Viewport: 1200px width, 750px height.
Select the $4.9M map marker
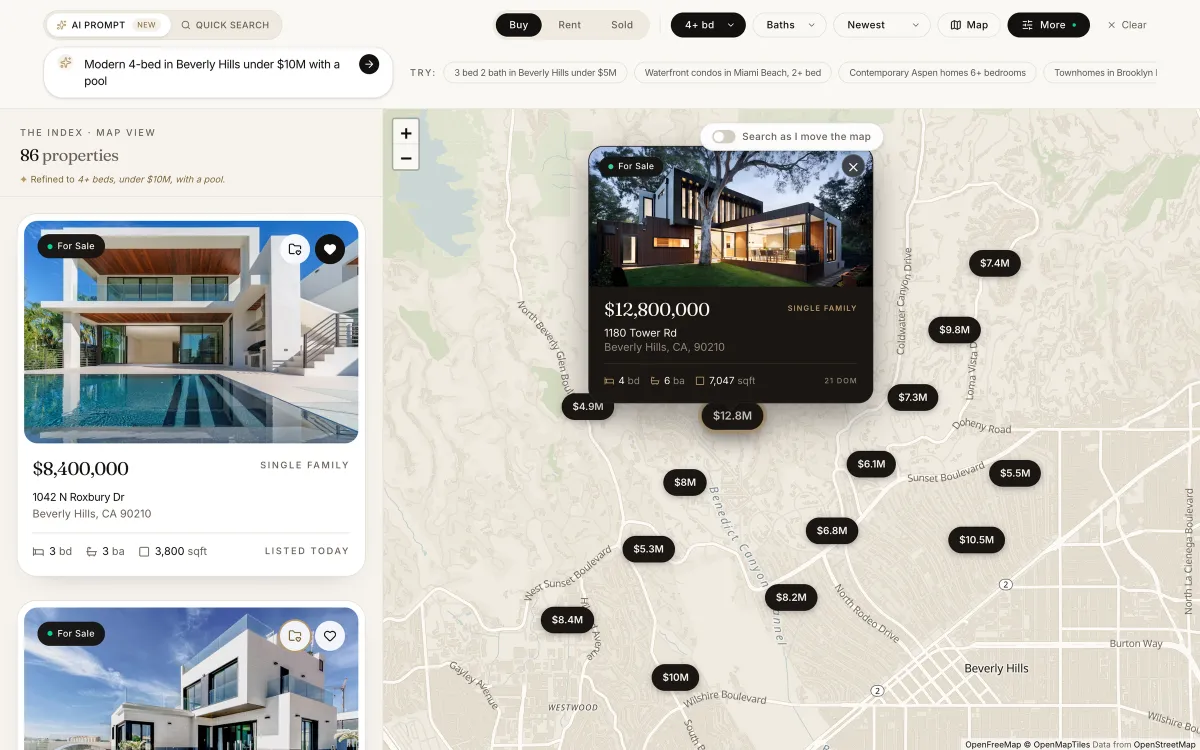(588, 407)
